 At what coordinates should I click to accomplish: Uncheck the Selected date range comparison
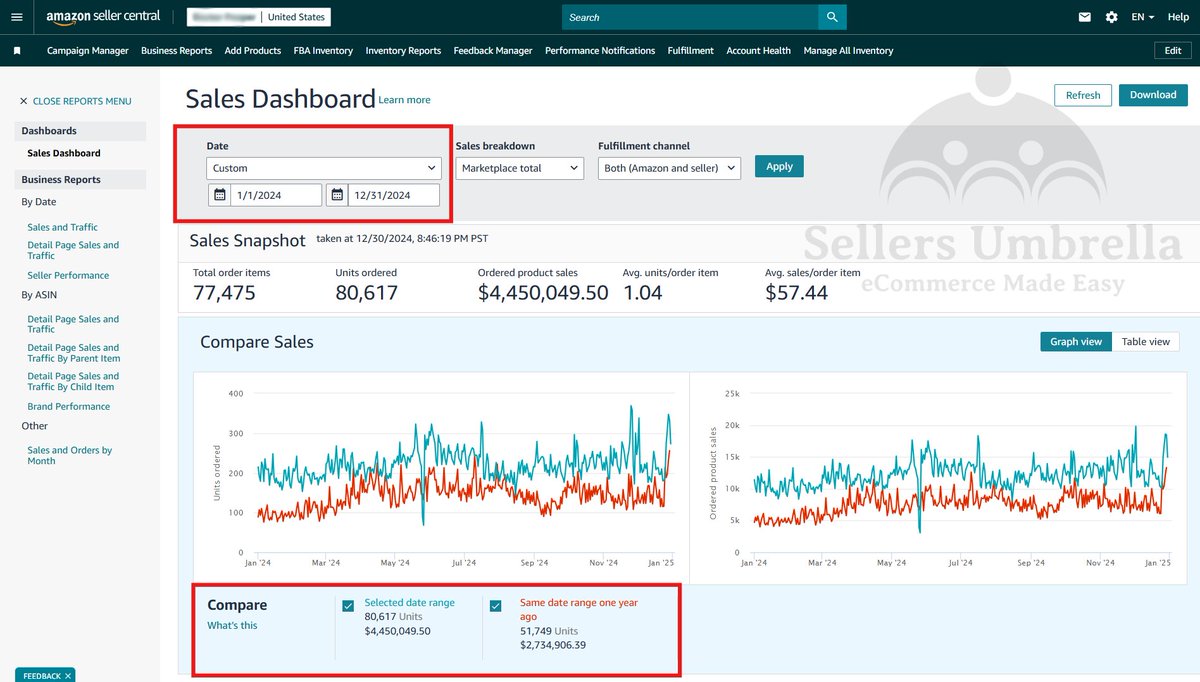[348, 605]
